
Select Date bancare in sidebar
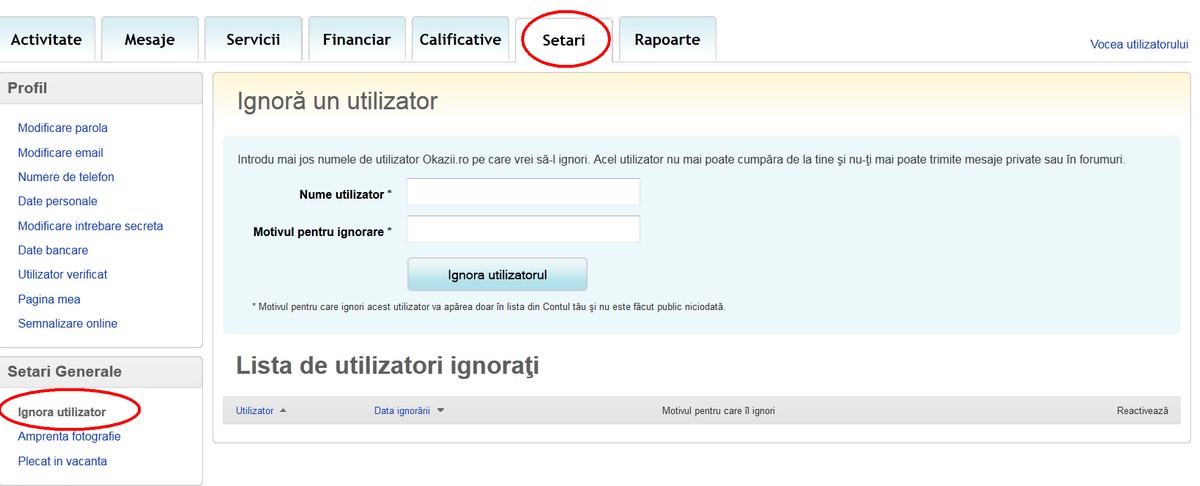pos(53,250)
